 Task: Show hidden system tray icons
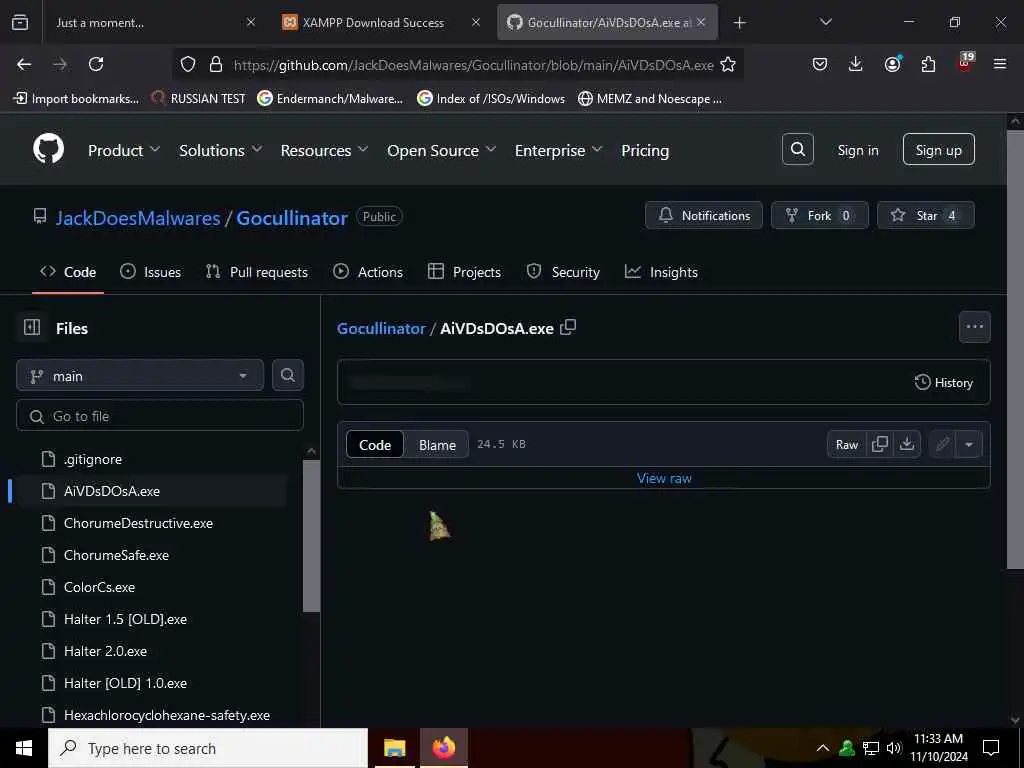point(823,748)
